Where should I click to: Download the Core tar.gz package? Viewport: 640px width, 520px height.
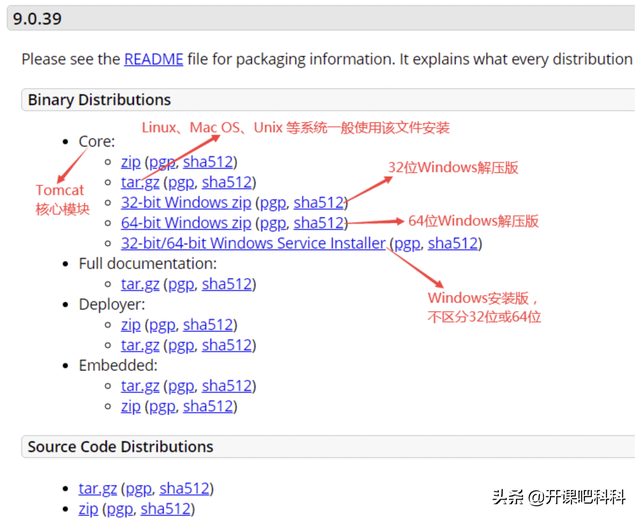pyautogui.click(x=140, y=182)
